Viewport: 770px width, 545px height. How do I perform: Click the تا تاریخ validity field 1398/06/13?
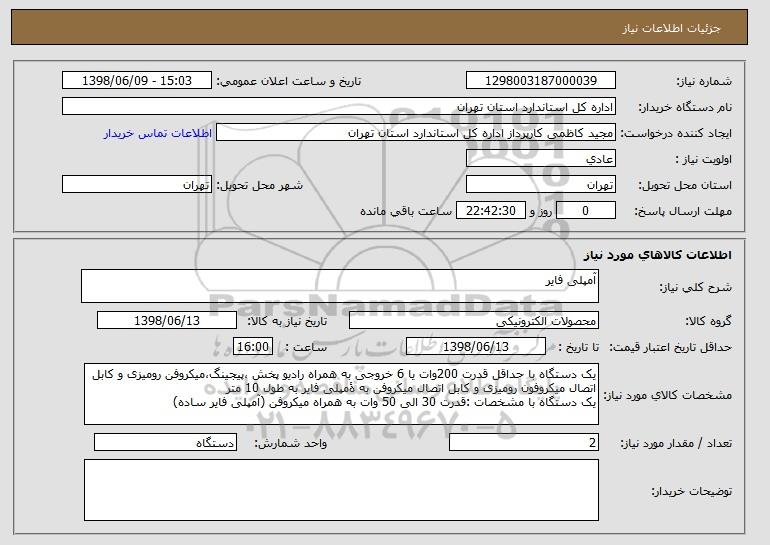(x=476, y=347)
